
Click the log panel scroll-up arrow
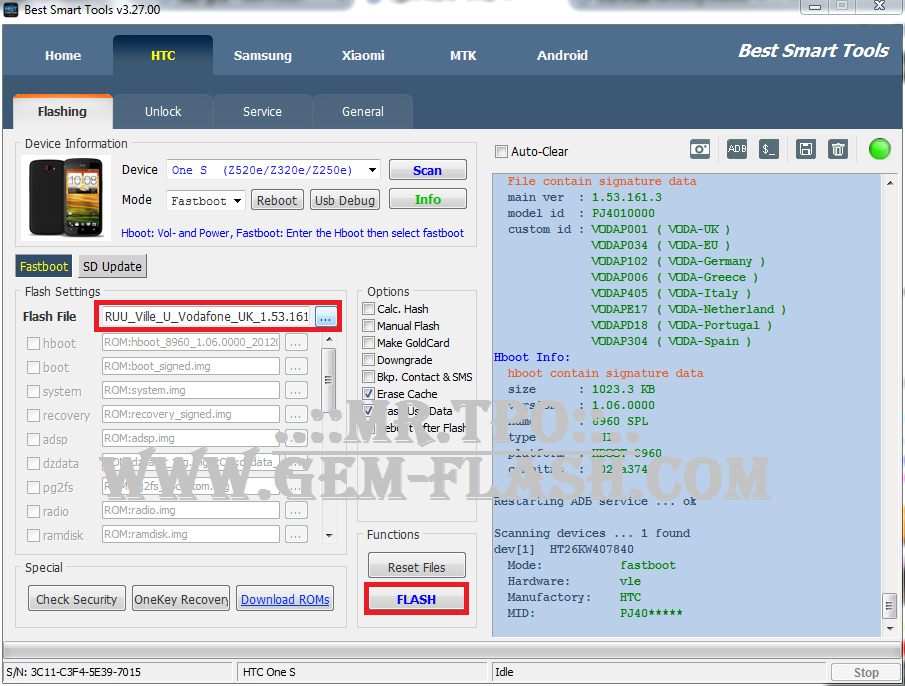tap(889, 182)
